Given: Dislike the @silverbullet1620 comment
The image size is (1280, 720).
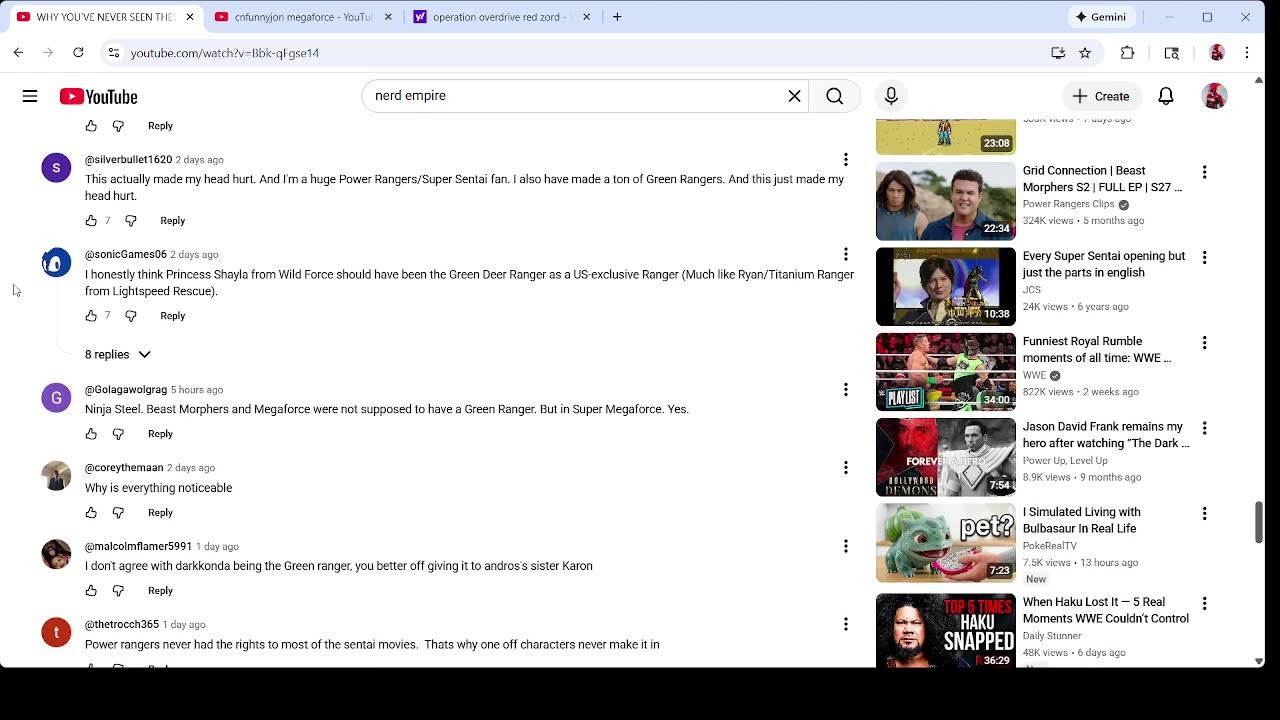Looking at the screenshot, I should pos(131,220).
